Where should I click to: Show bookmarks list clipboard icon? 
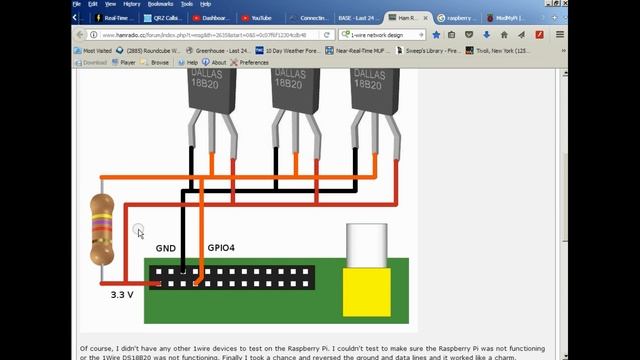(451, 35)
